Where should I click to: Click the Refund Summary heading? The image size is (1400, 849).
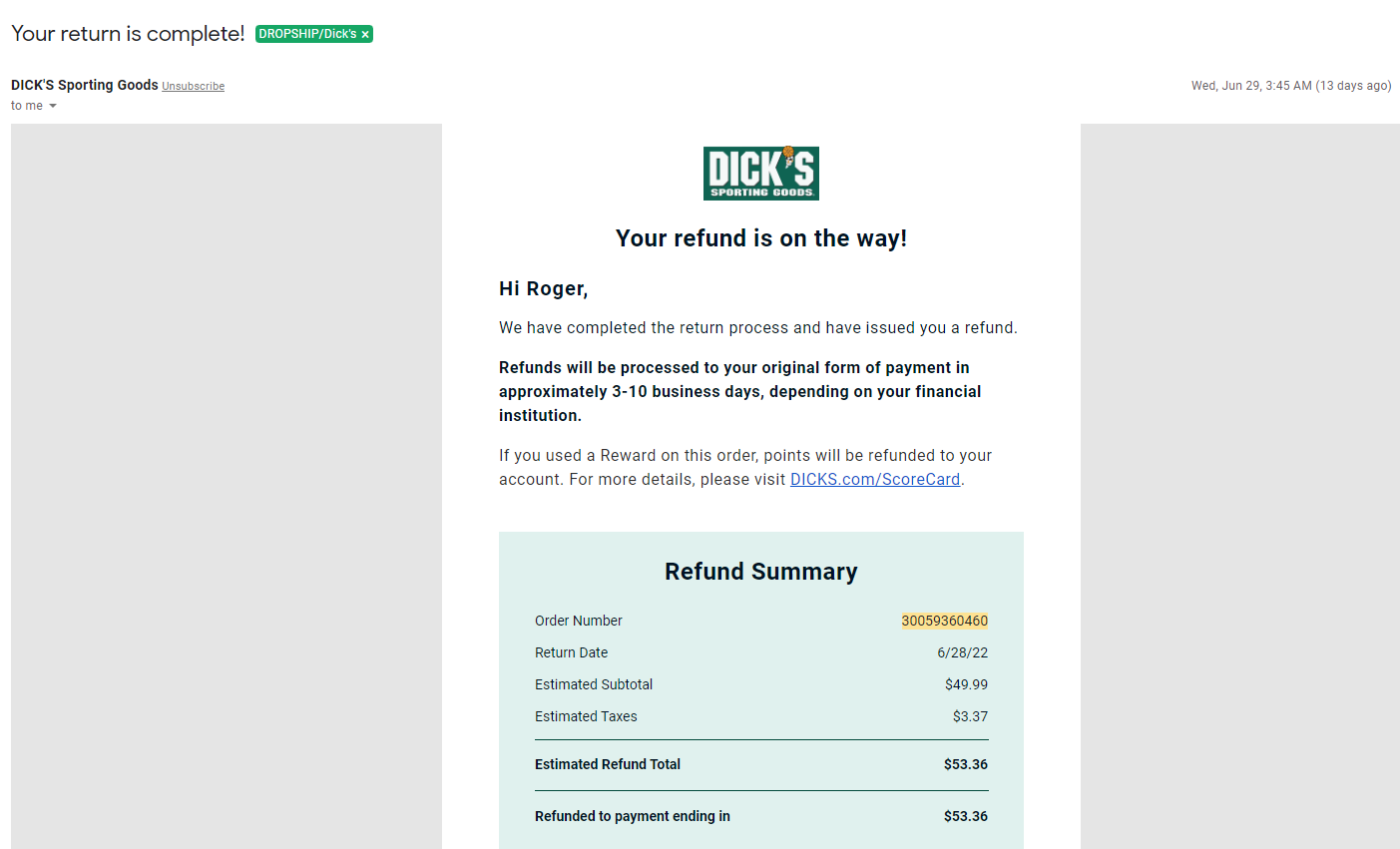761,572
